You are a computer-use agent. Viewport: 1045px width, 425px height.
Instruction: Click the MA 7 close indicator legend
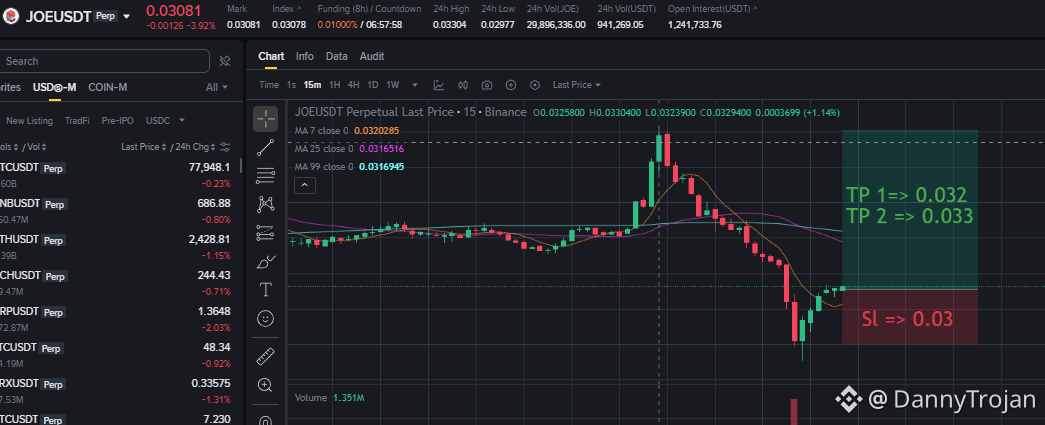click(x=347, y=131)
